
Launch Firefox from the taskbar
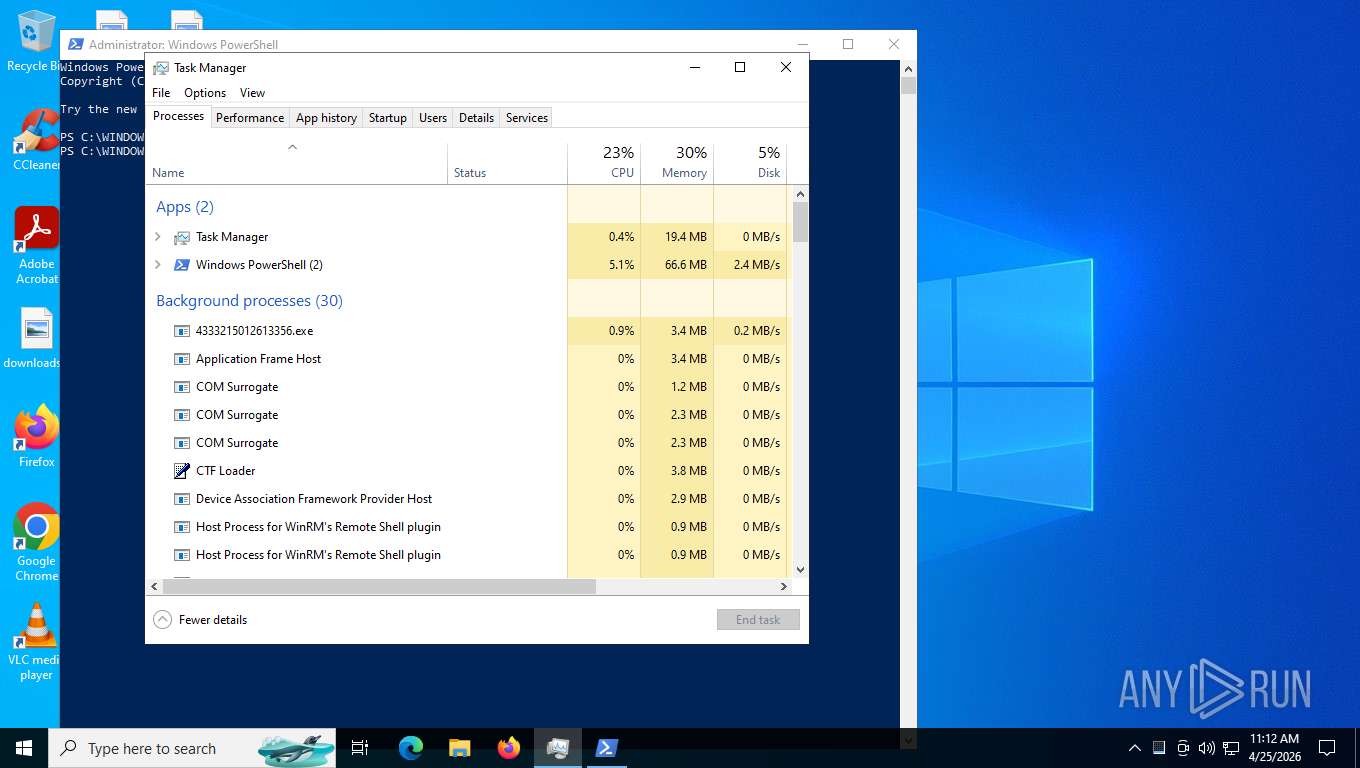[x=509, y=748]
